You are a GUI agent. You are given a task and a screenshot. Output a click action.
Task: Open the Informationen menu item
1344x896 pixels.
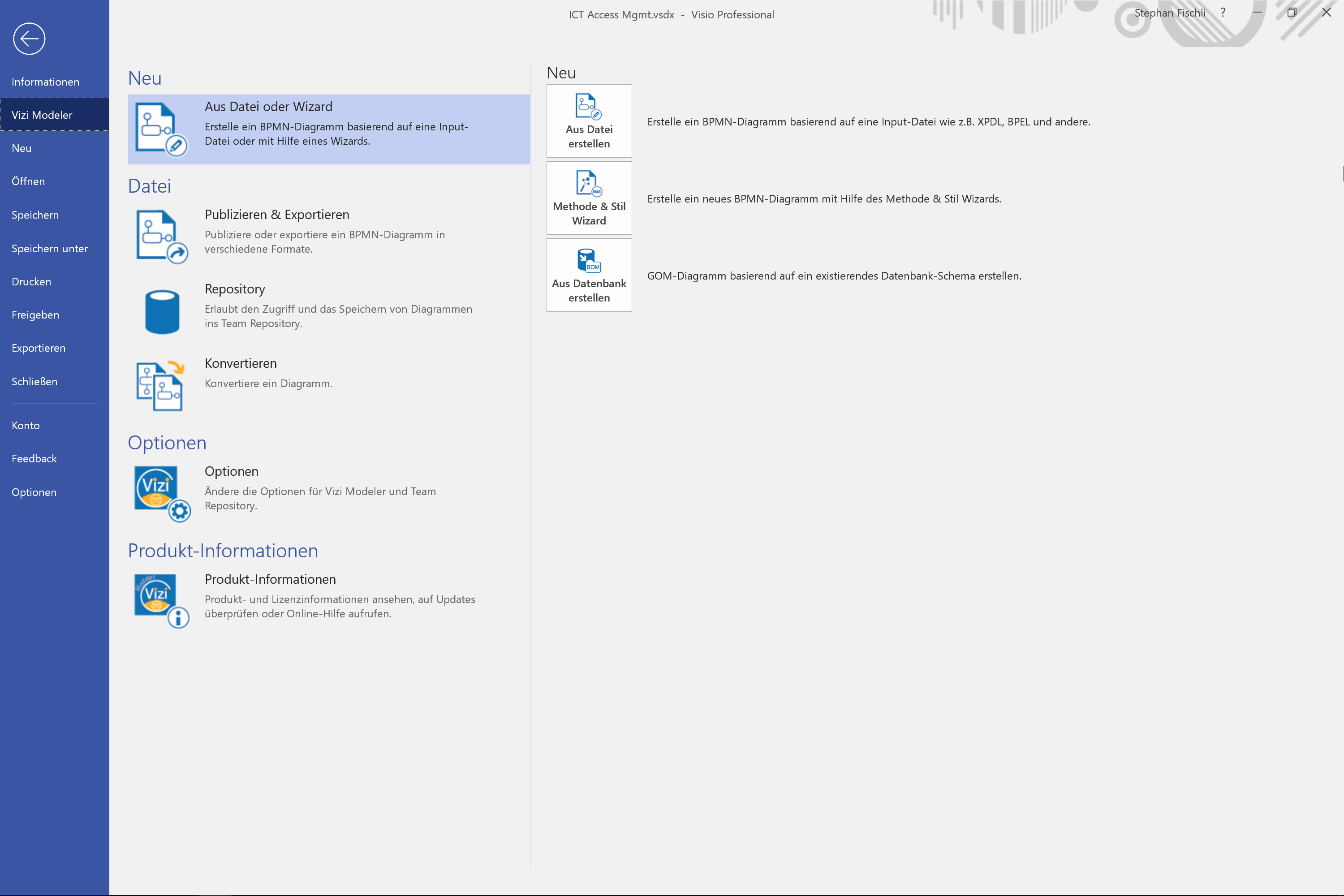[x=54, y=82]
